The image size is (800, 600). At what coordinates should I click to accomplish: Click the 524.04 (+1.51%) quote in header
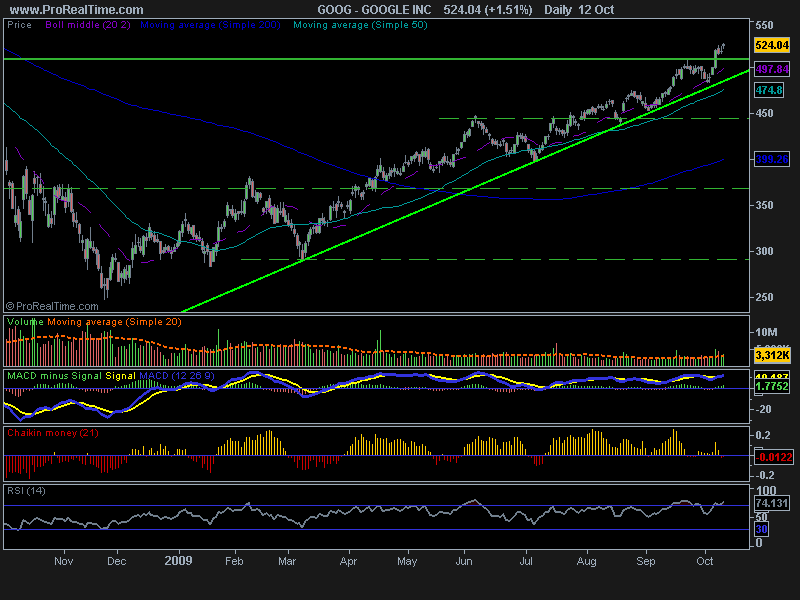tap(488, 10)
